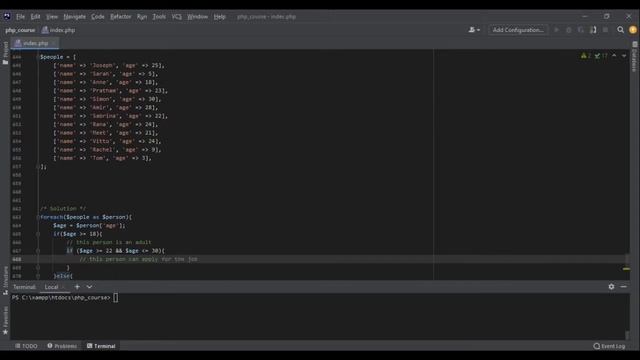Click the Add Configuration button

pos(518,30)
